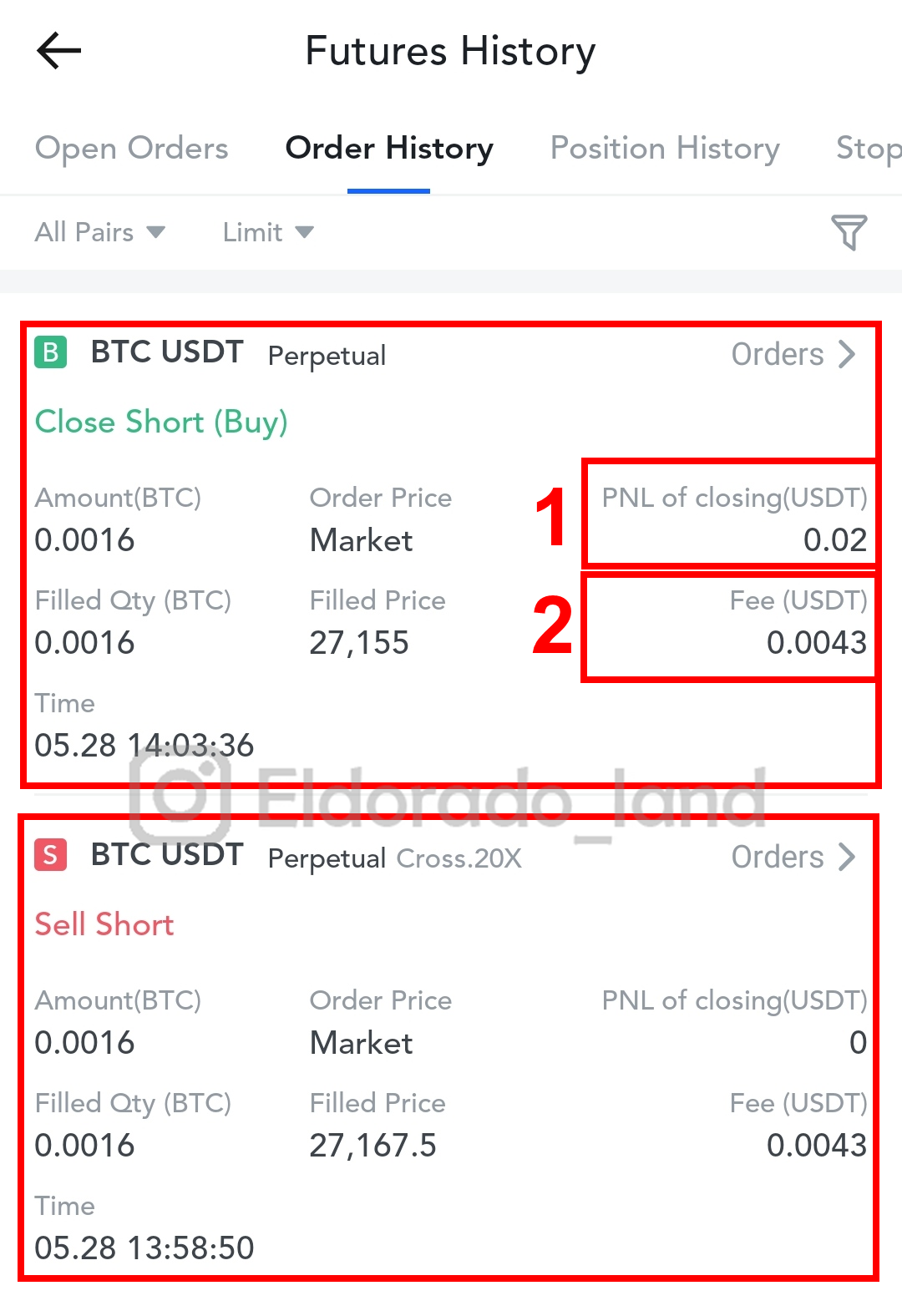Image resolution: width=902 pixels, height=1316 pixels.
Task: Select the Sell Short label
Action: (104, 924)
